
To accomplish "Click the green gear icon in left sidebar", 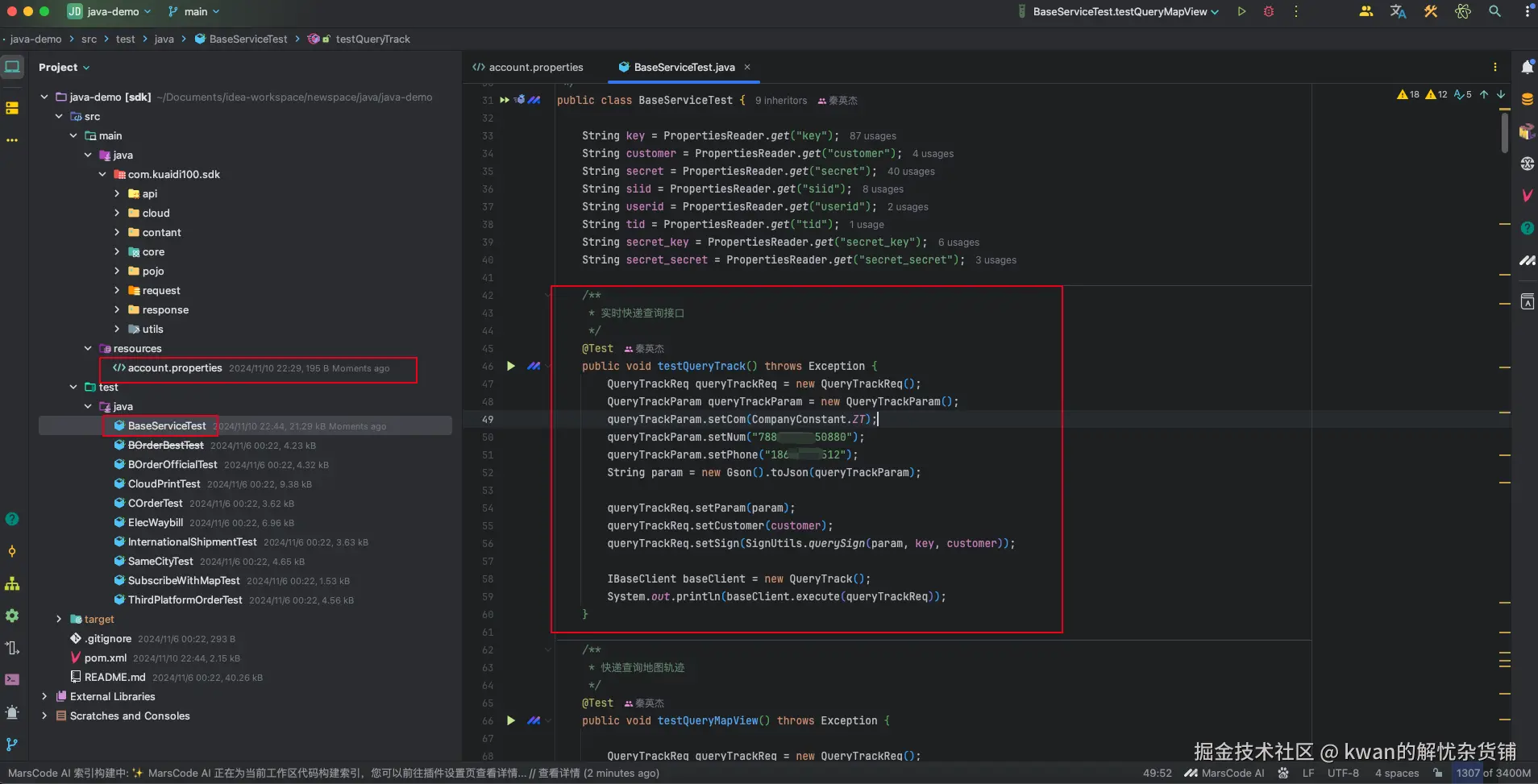I will coord(12,616).
